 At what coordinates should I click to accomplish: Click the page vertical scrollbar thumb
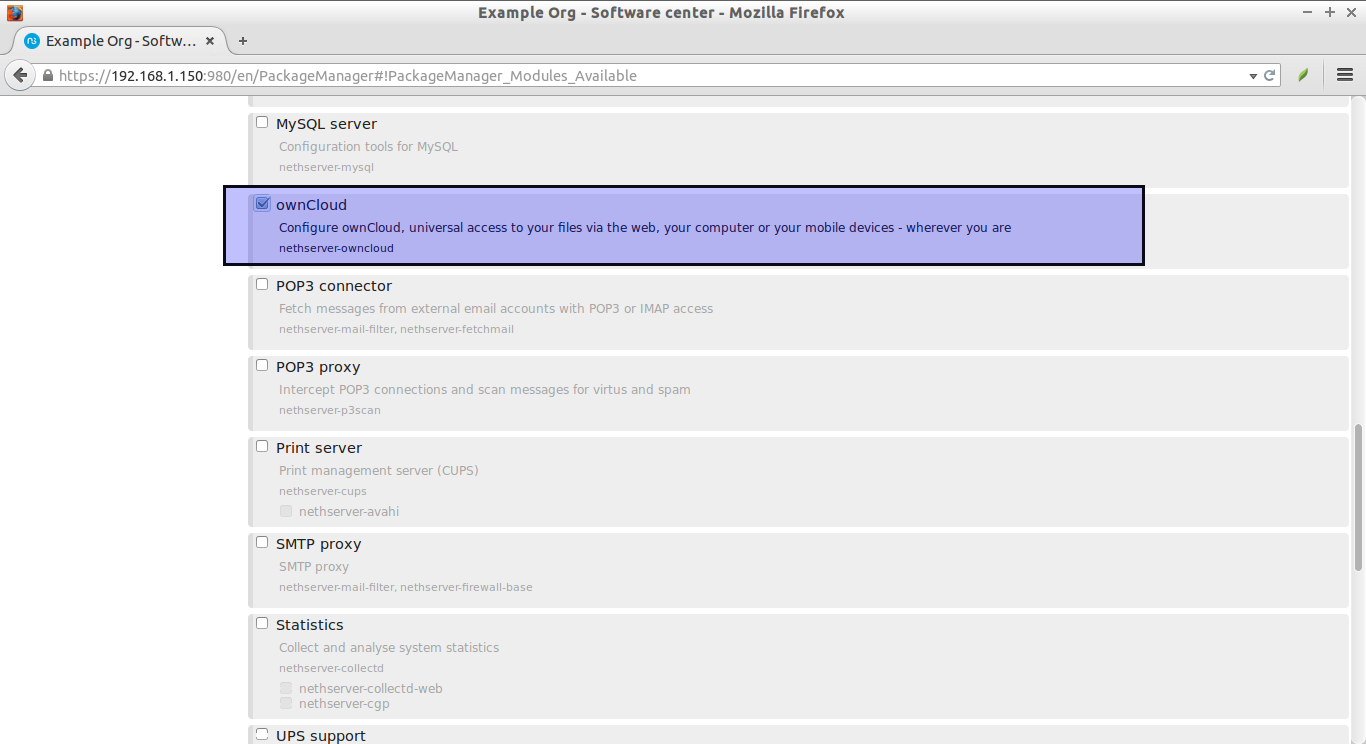(1358, 497)
